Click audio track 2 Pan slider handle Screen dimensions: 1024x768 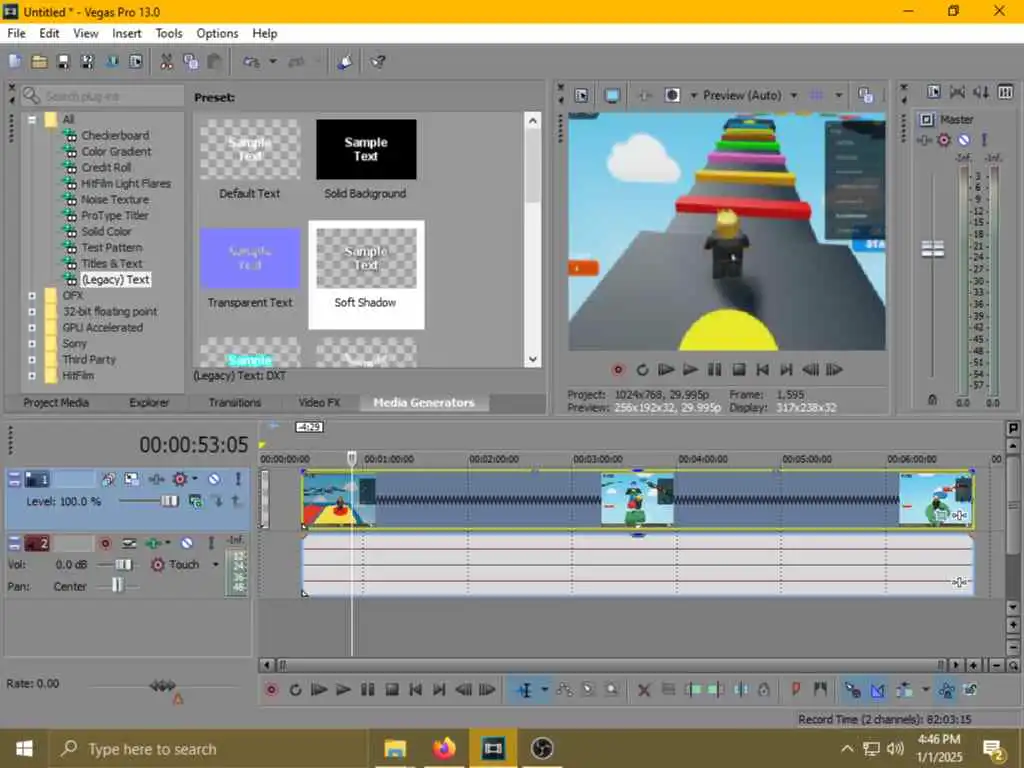117,586
